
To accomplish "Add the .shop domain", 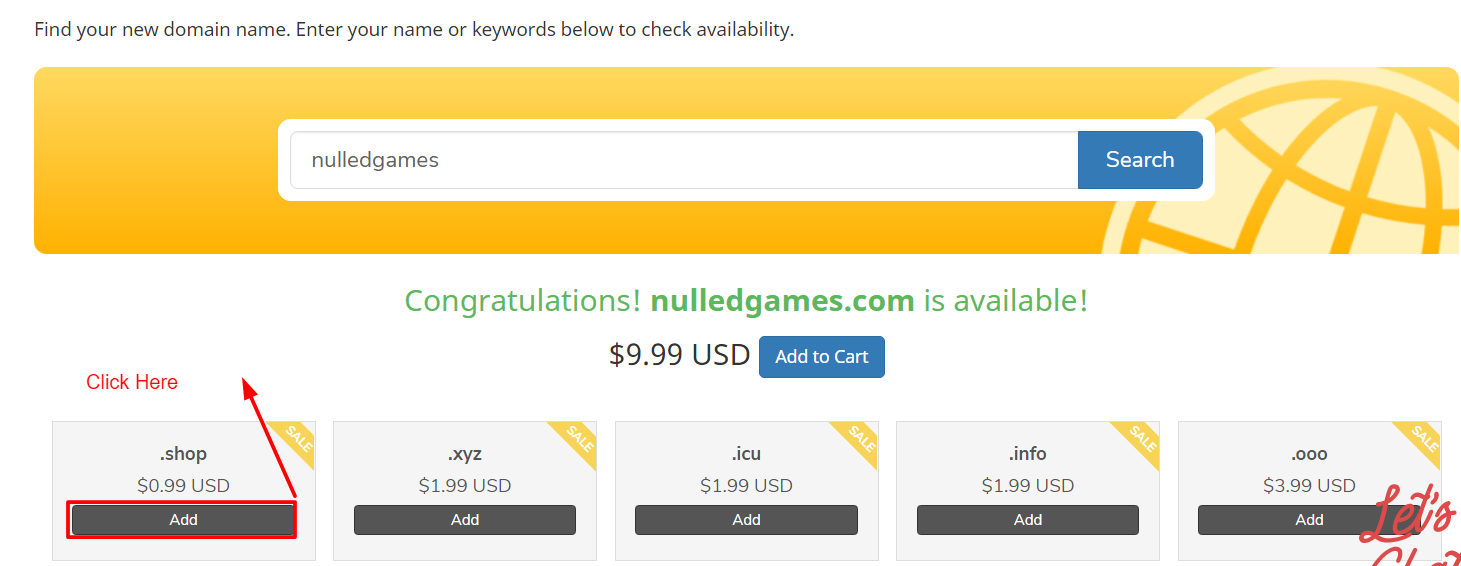I will [183, 520].
